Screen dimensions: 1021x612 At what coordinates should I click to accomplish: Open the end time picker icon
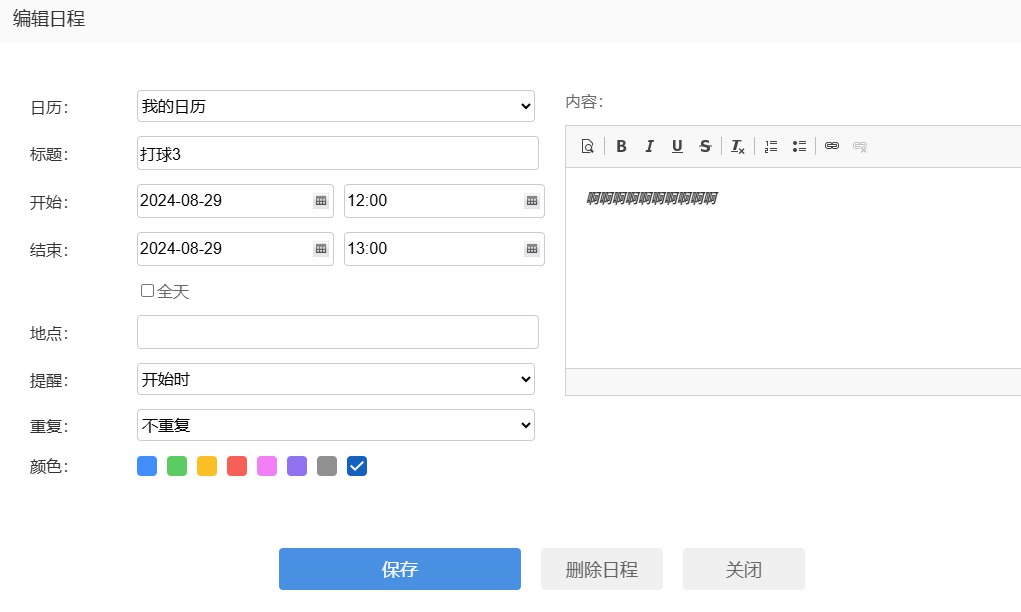pos(532,249)
